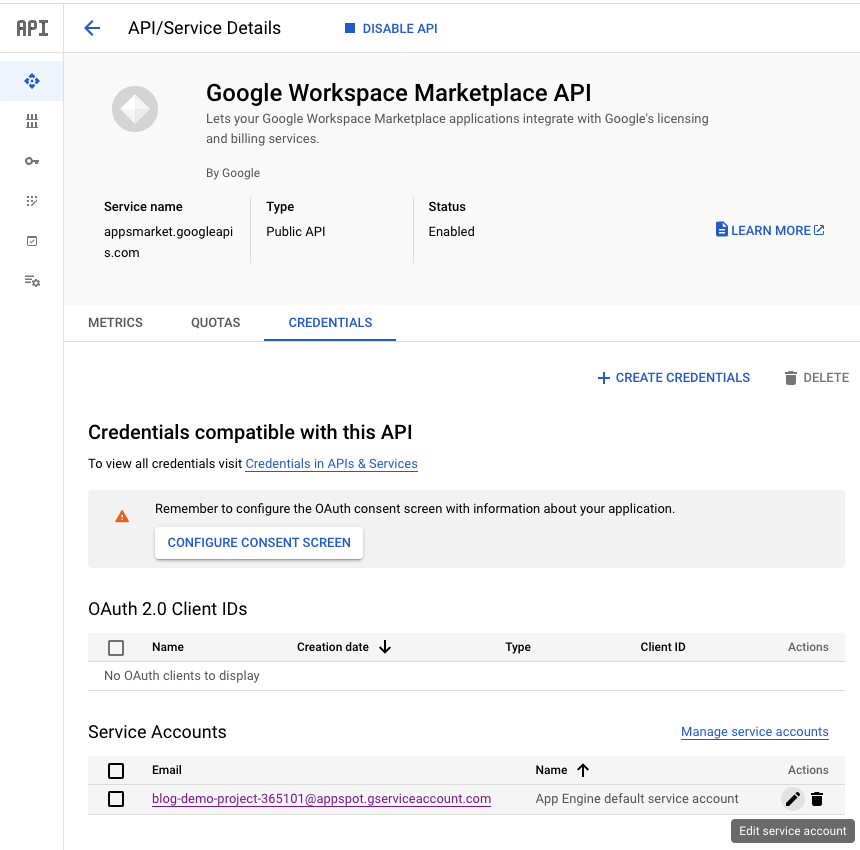Image resolution: width=860 pixels, height=850 pixels.
Task: Switch to the QUOTAS tab
Action: click(x=216, y=323)
